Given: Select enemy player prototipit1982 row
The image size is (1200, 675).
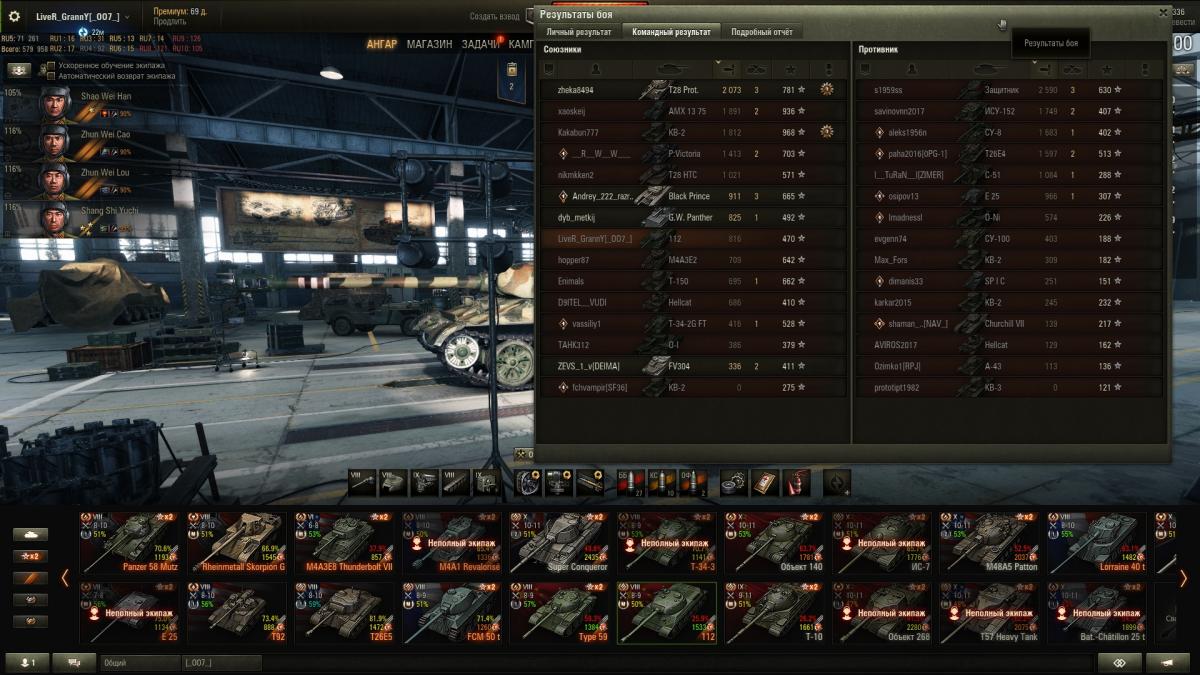Looking at the screenshot, I should click(x=1010, y=388).
